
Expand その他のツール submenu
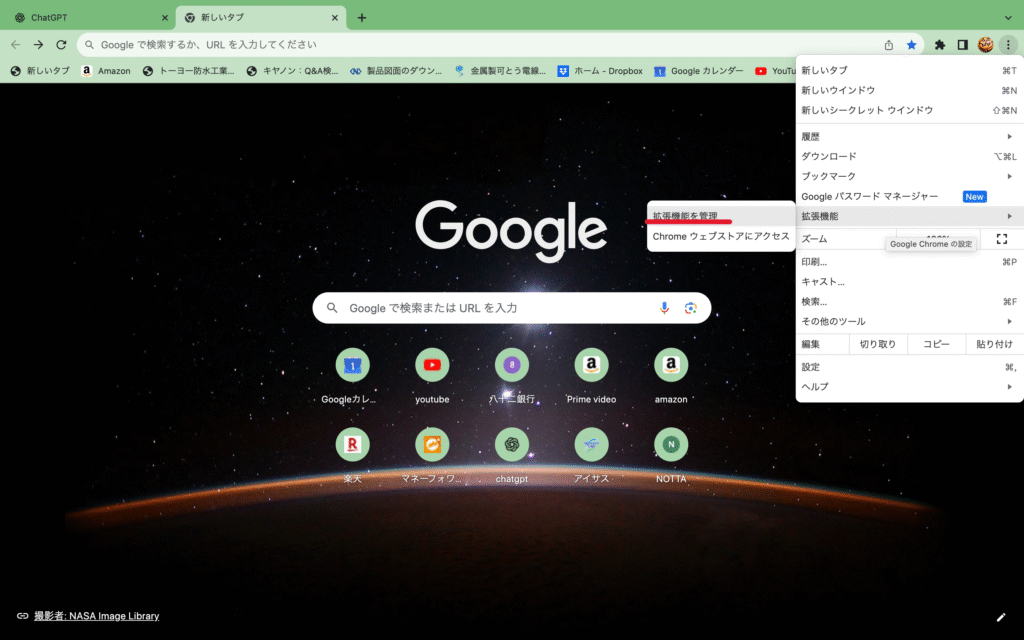pyautogui.click(x=909, y=321)
